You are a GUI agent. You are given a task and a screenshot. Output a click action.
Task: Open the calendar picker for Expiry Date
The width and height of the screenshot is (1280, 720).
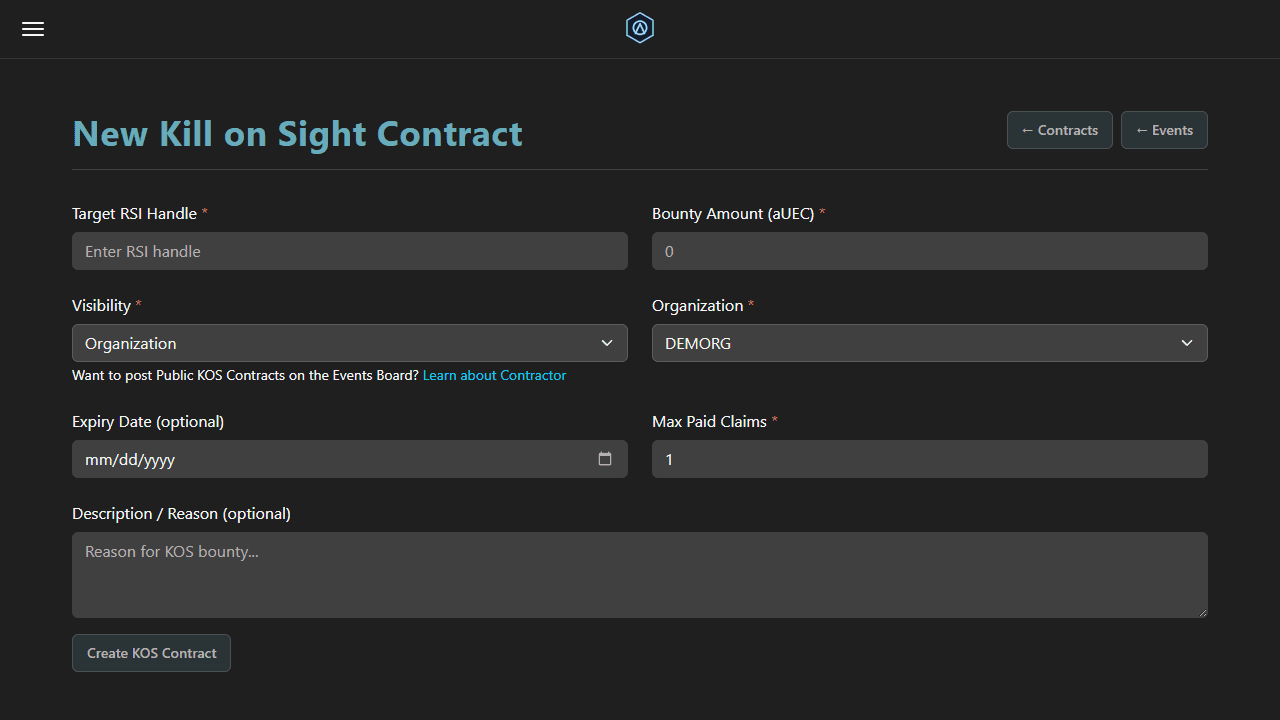pyautogui.click(x=605, y=458)
